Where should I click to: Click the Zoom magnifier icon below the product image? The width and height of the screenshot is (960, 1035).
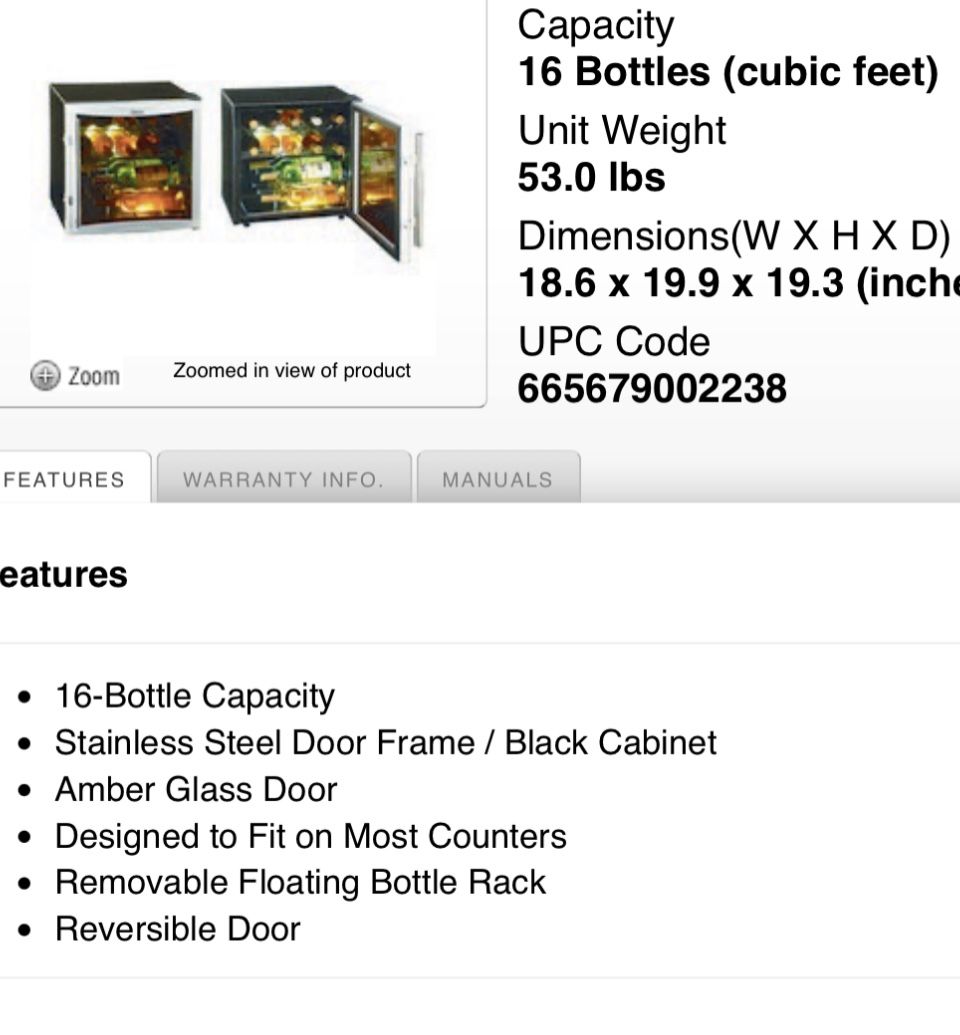pos(45,375)
